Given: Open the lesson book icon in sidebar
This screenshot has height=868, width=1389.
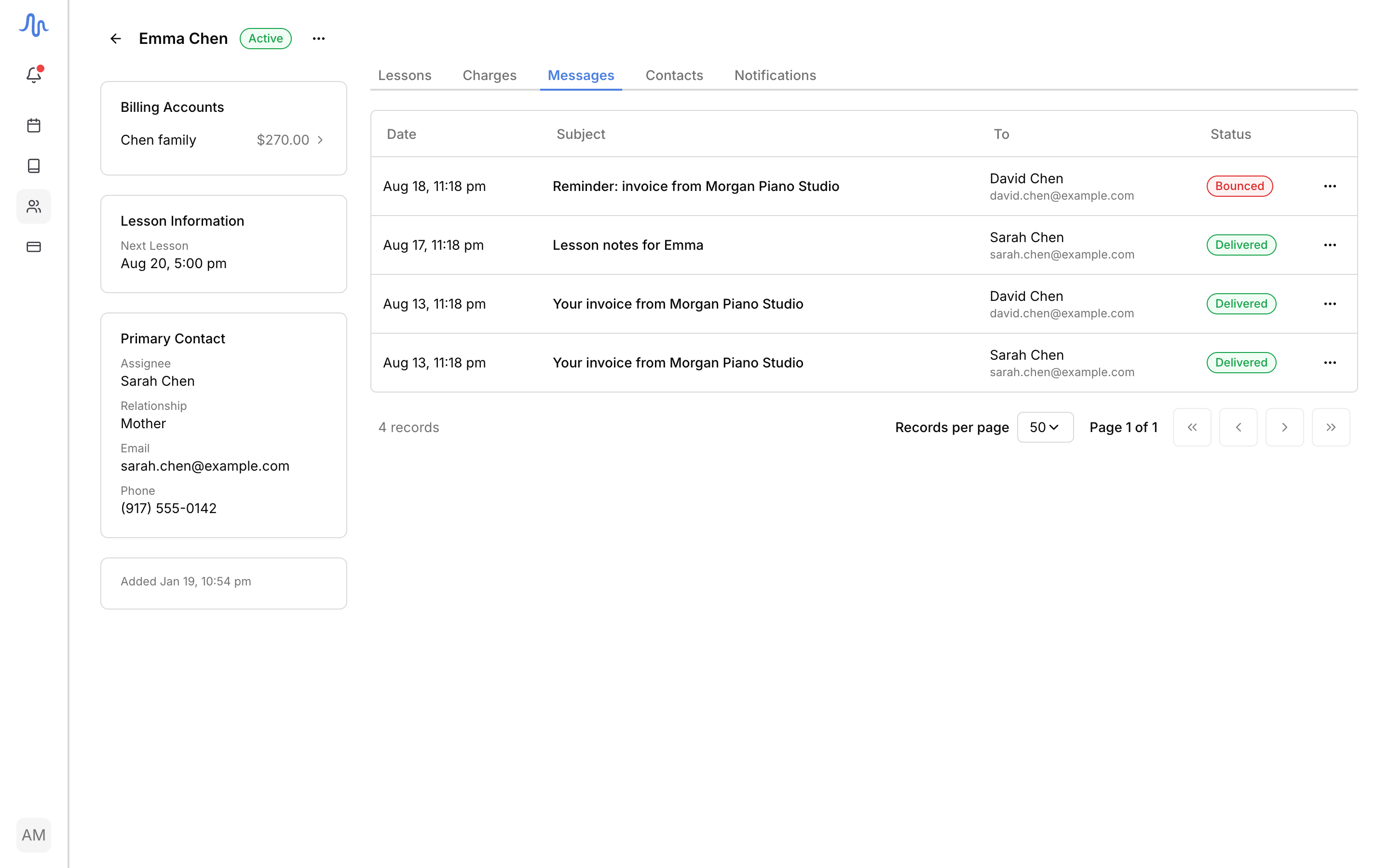Looking at the screenshot, I should 34,166.
